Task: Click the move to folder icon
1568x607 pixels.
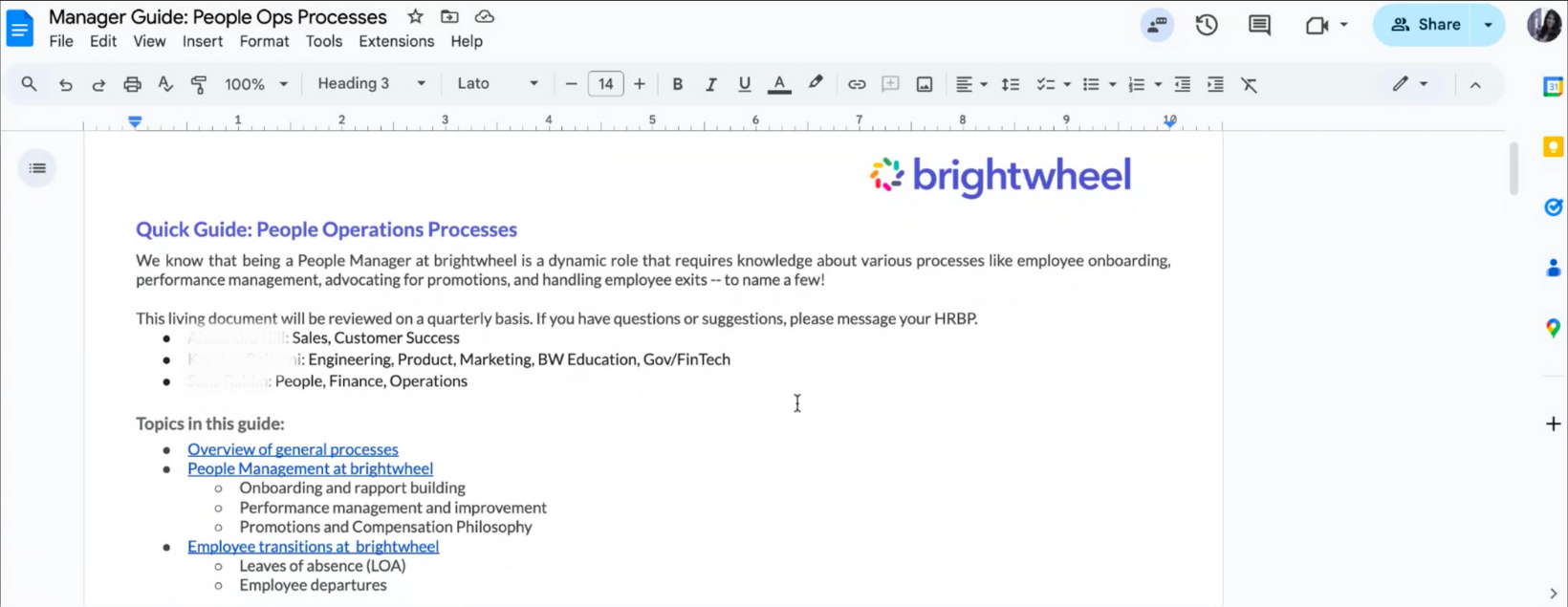Action: pyautogui.click(x=449, y=16)
